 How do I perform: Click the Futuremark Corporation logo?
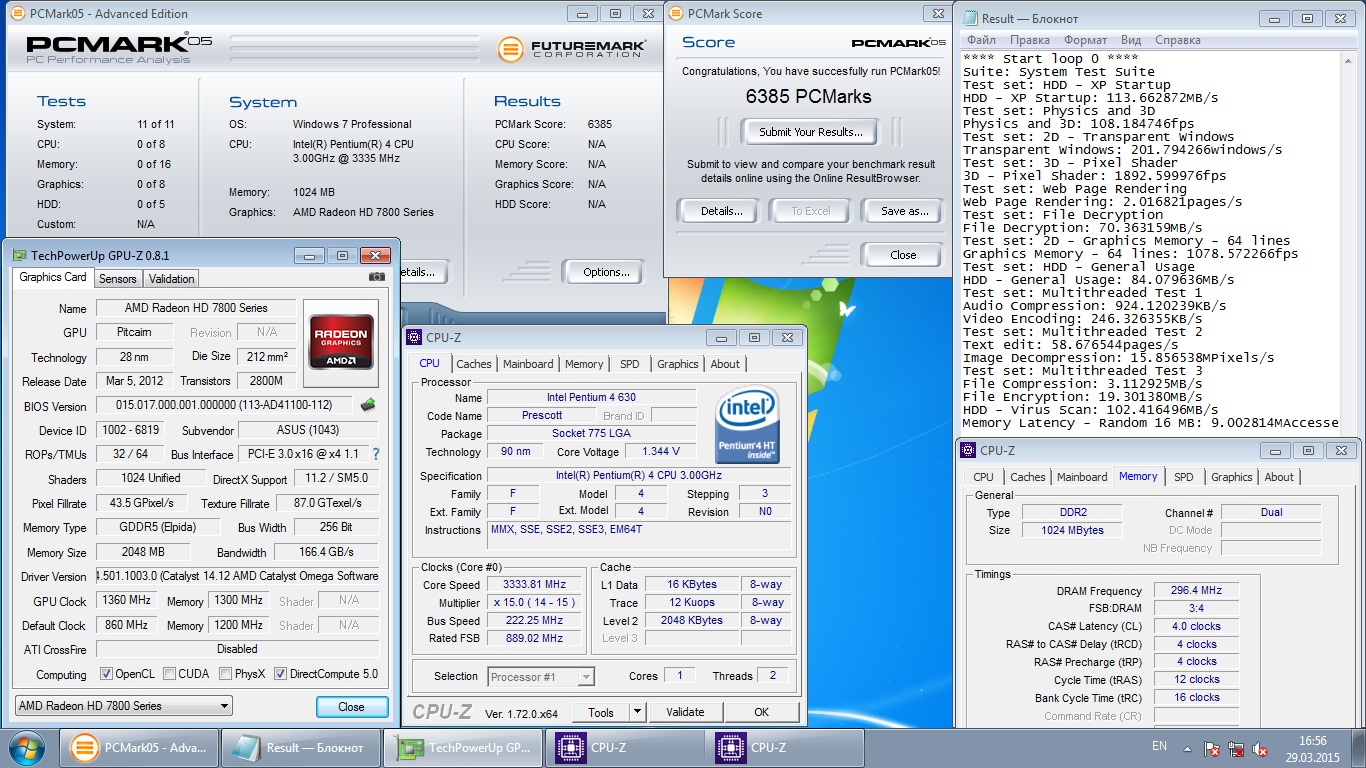574,48
